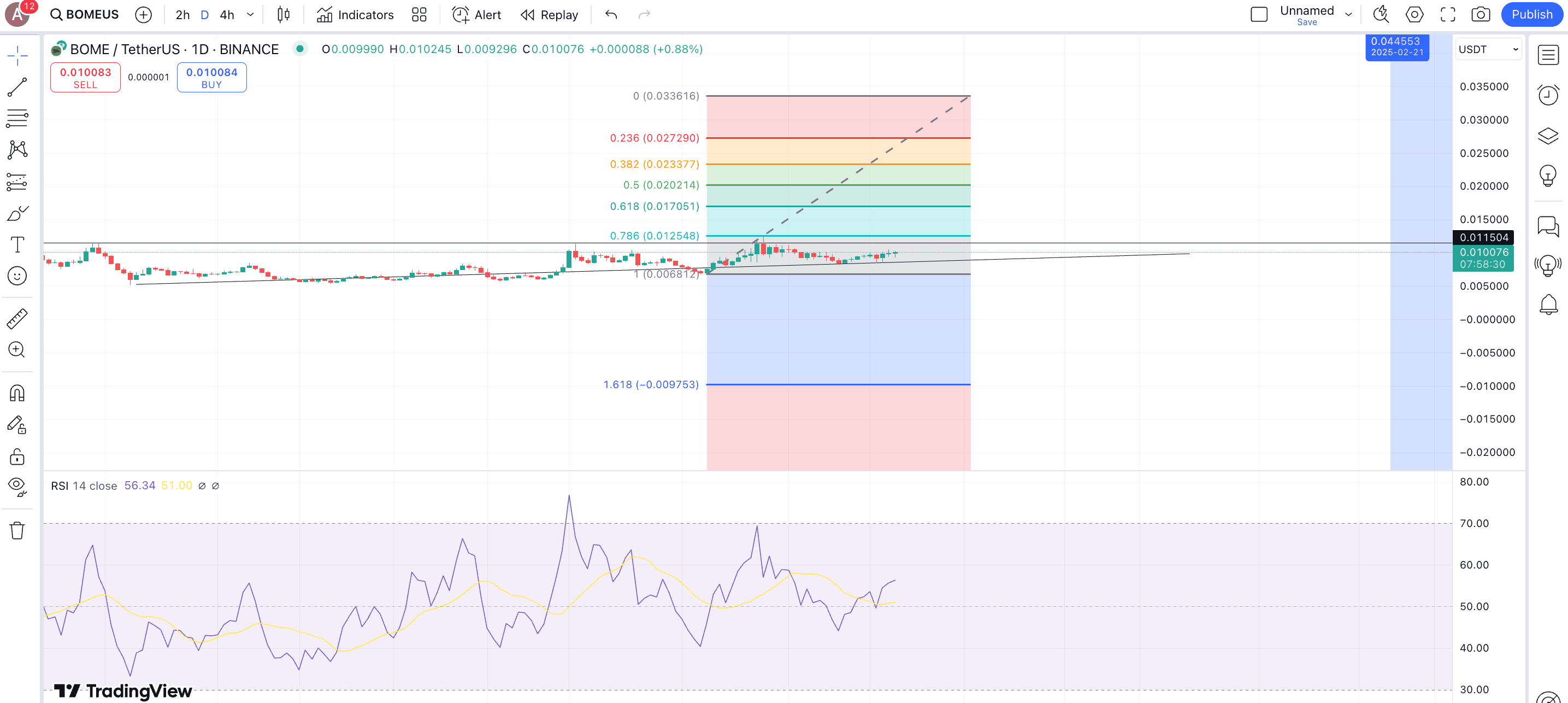Toggle magnet mode for drawings
Viewport: 1568px width, 703px height.
point(17,394)
